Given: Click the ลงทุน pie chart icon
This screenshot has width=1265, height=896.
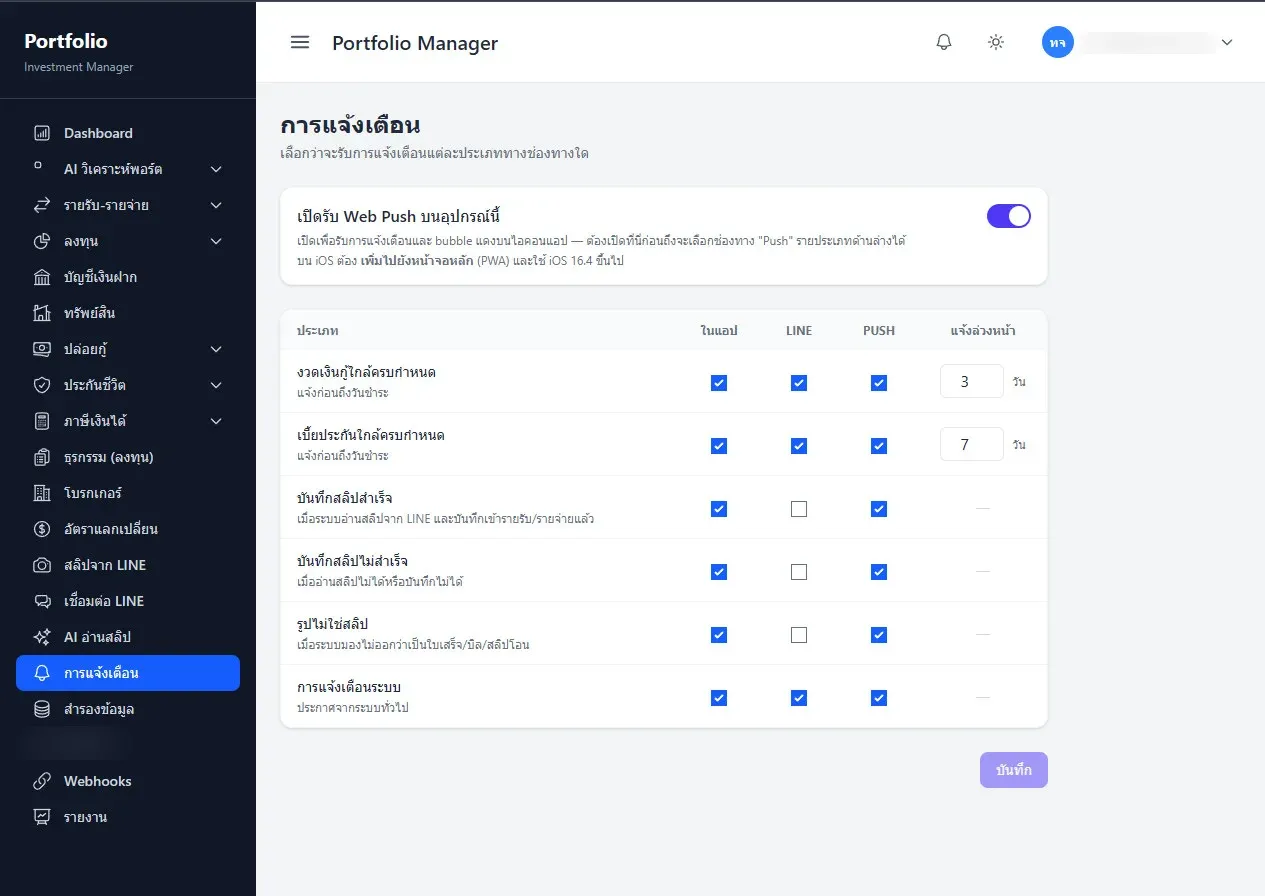Looking at the screenshot, I should pos(42,241).
